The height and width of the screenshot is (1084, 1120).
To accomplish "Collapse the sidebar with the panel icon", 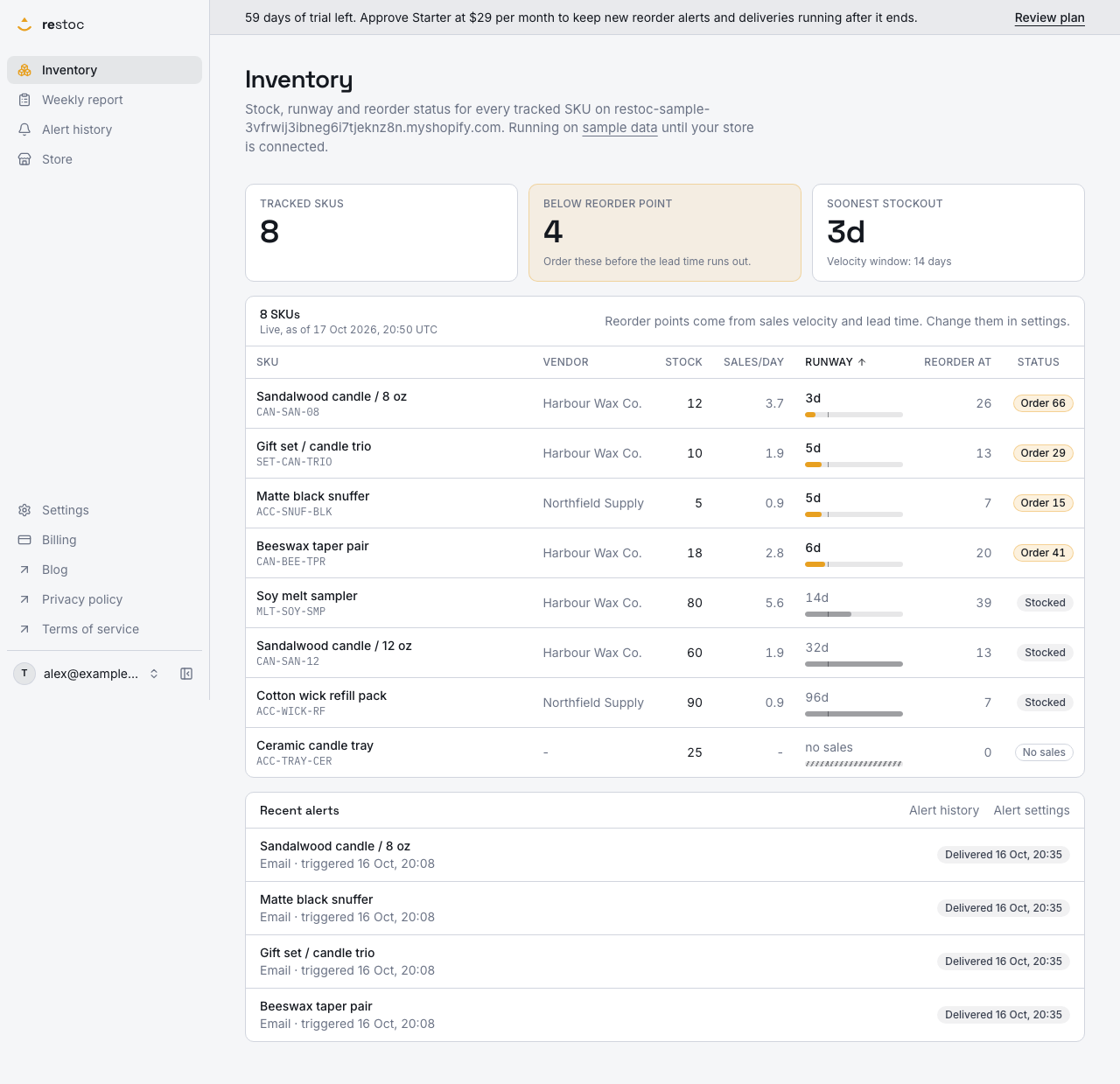I will (x=186, y=674).
